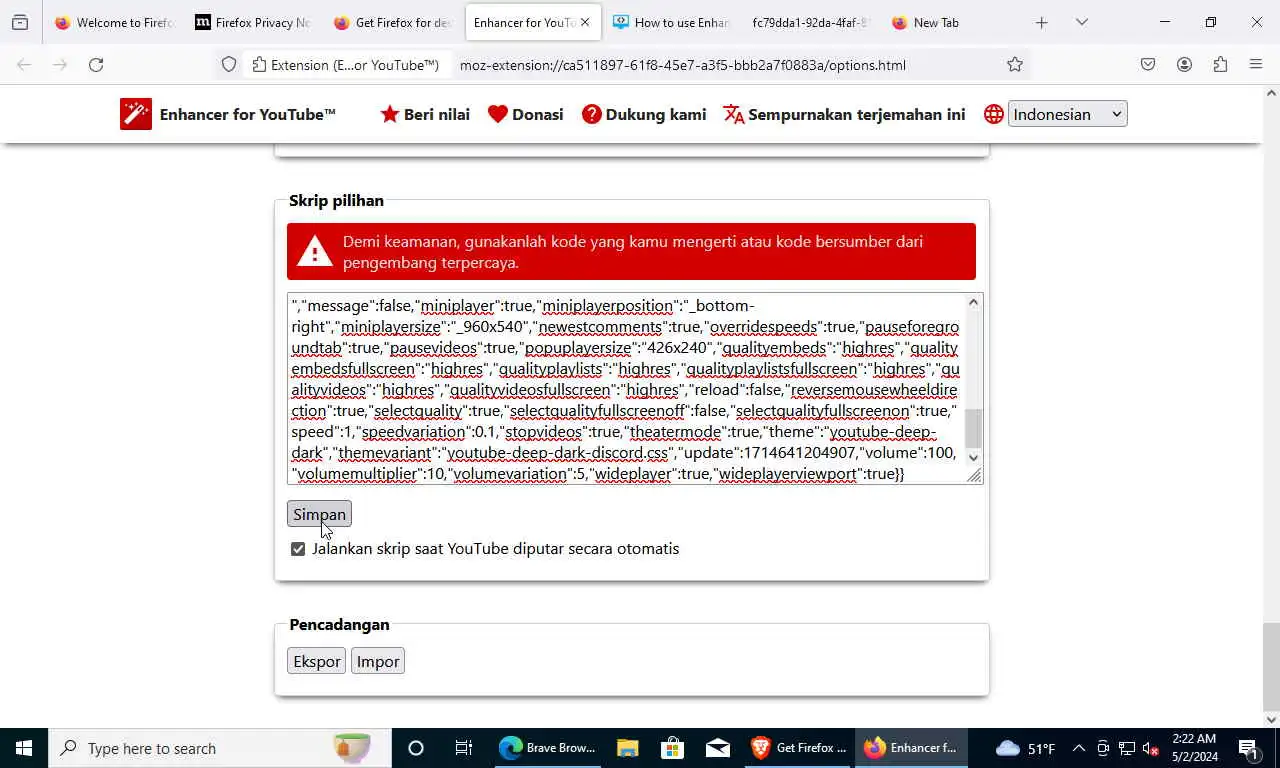Click Sempurnakan terjemahan ini link
The height and width of the screenshot is (768, 1280).
click(x=844, y=114)
